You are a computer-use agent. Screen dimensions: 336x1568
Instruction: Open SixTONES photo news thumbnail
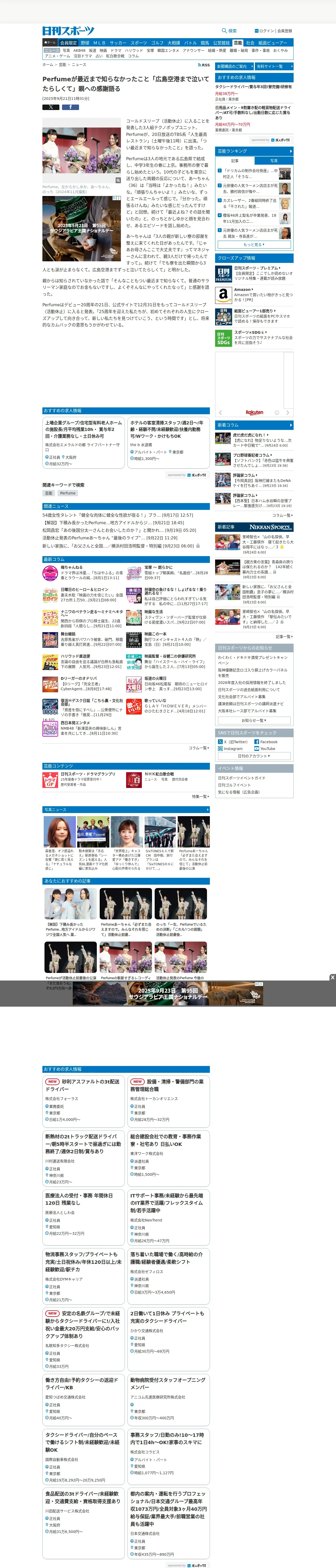pyautogui.click(x=160, y=832)
